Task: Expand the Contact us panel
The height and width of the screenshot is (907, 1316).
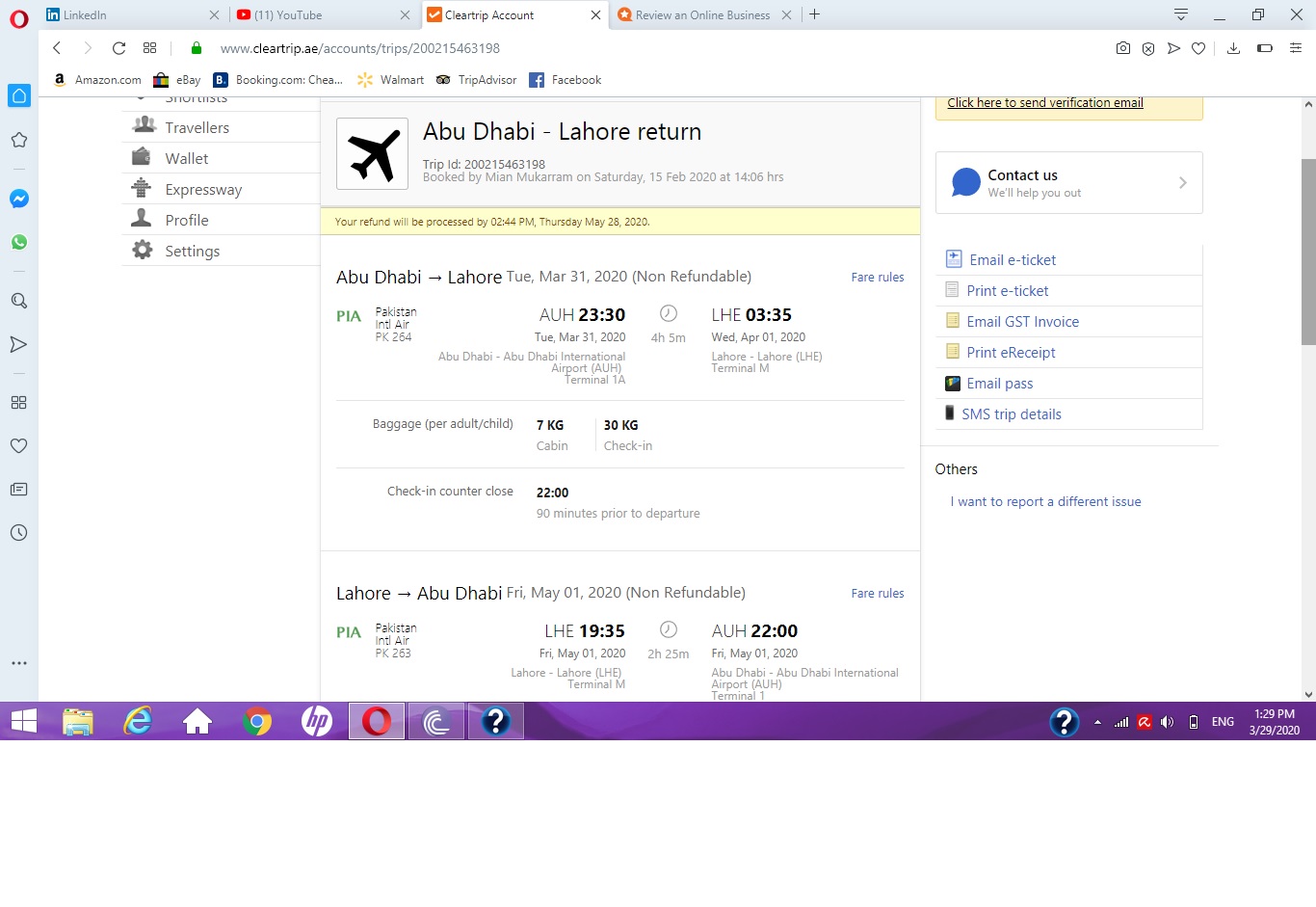Action: pyautogui.click(x=1069, y=182)
